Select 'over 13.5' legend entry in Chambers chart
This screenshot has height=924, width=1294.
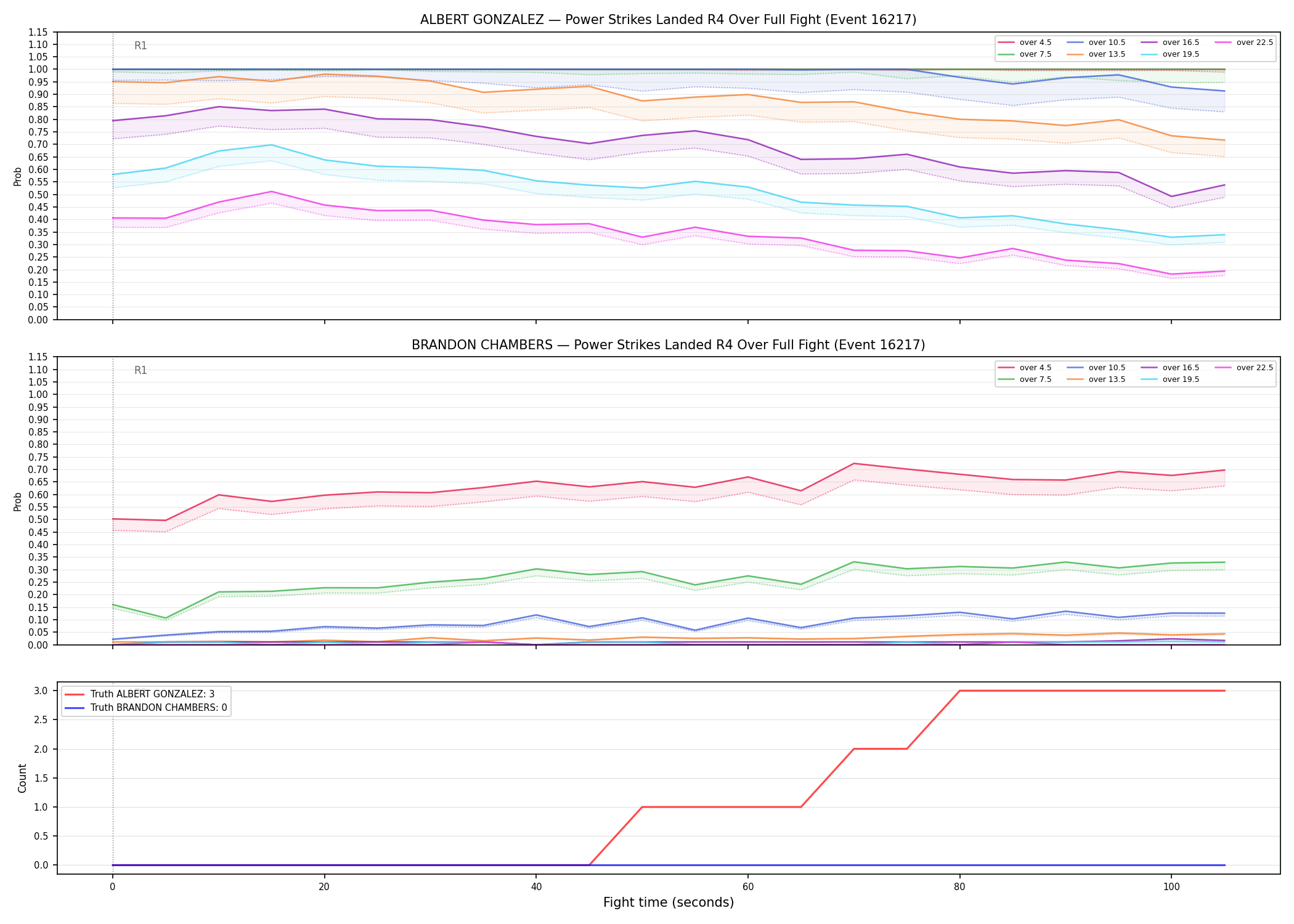click(x=1096, y=379)
